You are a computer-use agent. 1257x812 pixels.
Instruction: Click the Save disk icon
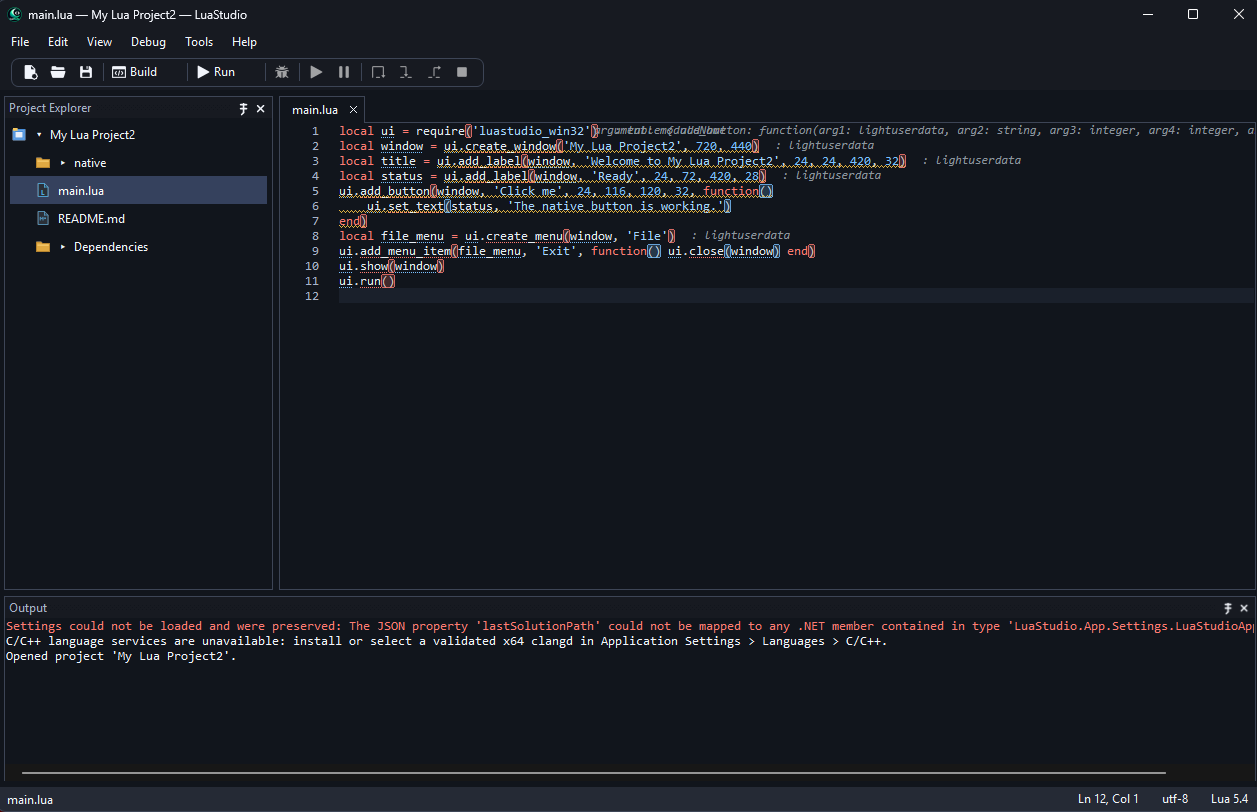[86, 72]
